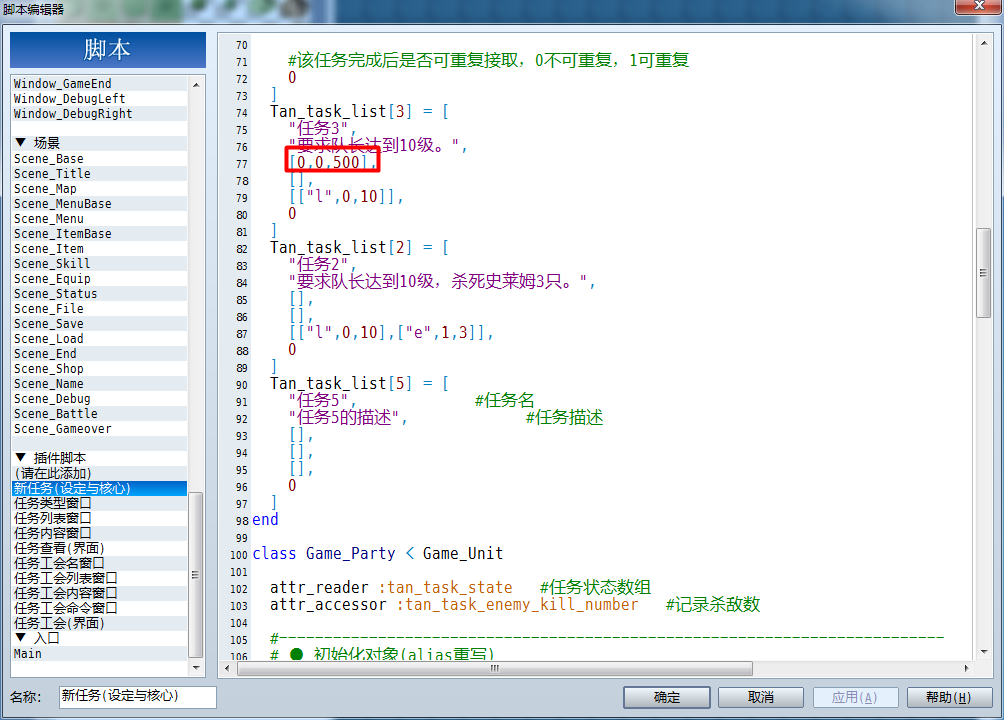
Task: Click the code editor vertical scrollbar thumb
Action: (984, 273)
